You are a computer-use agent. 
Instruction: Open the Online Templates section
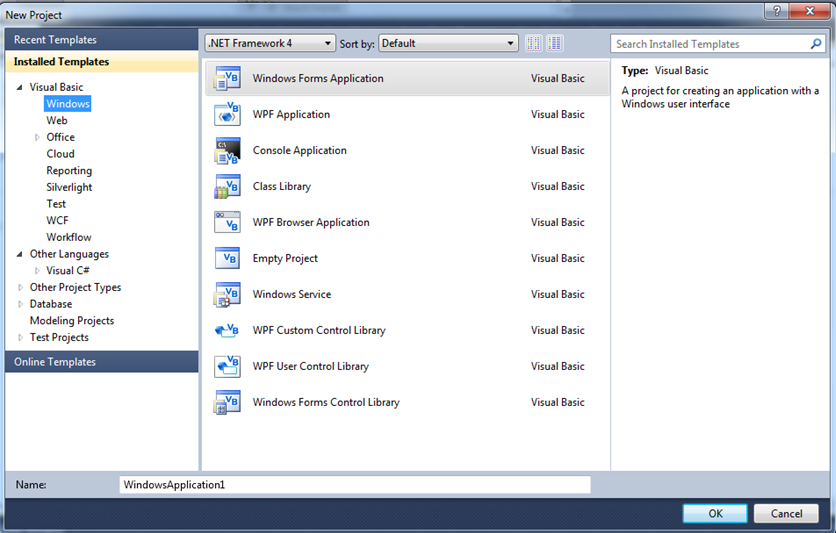pos(101,361)
